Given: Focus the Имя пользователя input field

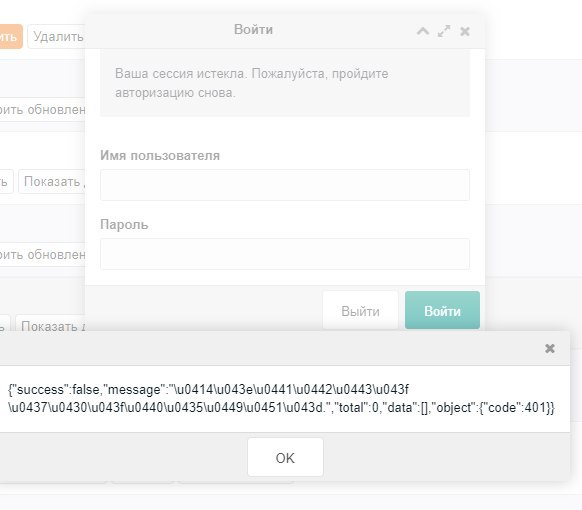Looking at the screenshot, I should coord(285,185).
